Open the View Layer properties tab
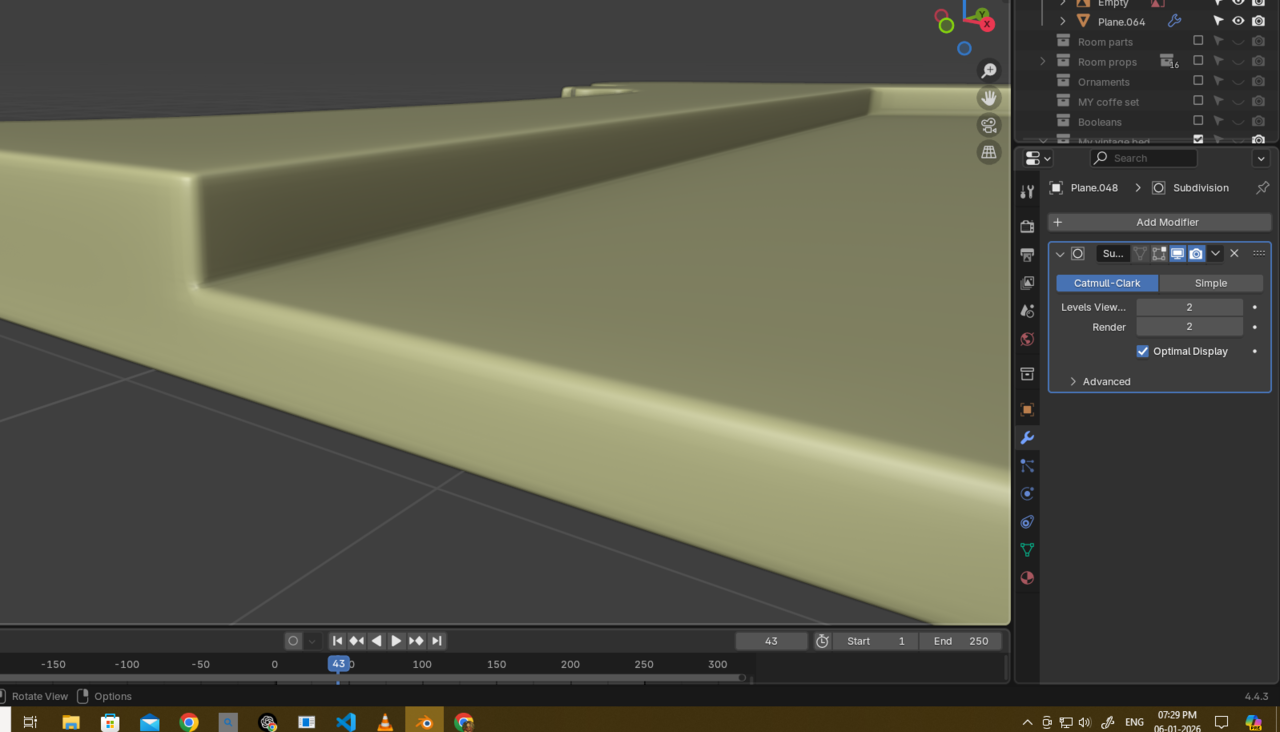1280x732 pixels. pyautogui.click(x=1027, y=283)
